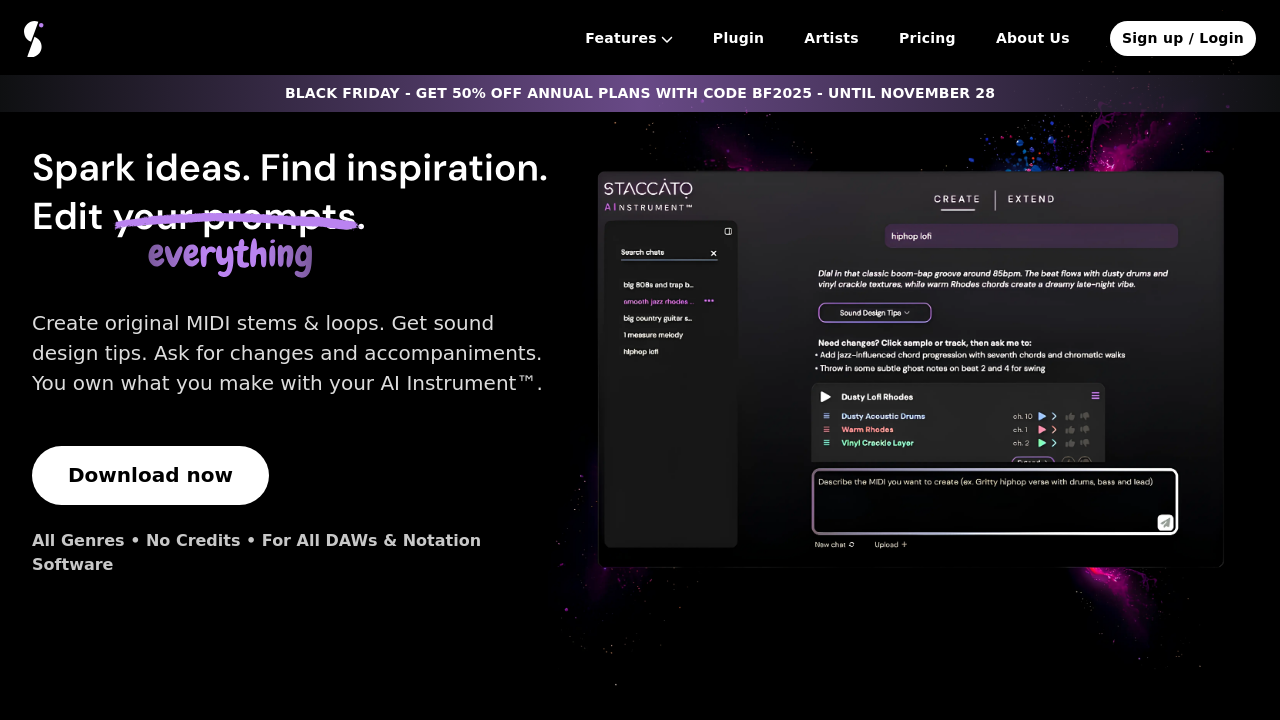Thumbs down the Warm Rhodes track

tap(1084, 429)
